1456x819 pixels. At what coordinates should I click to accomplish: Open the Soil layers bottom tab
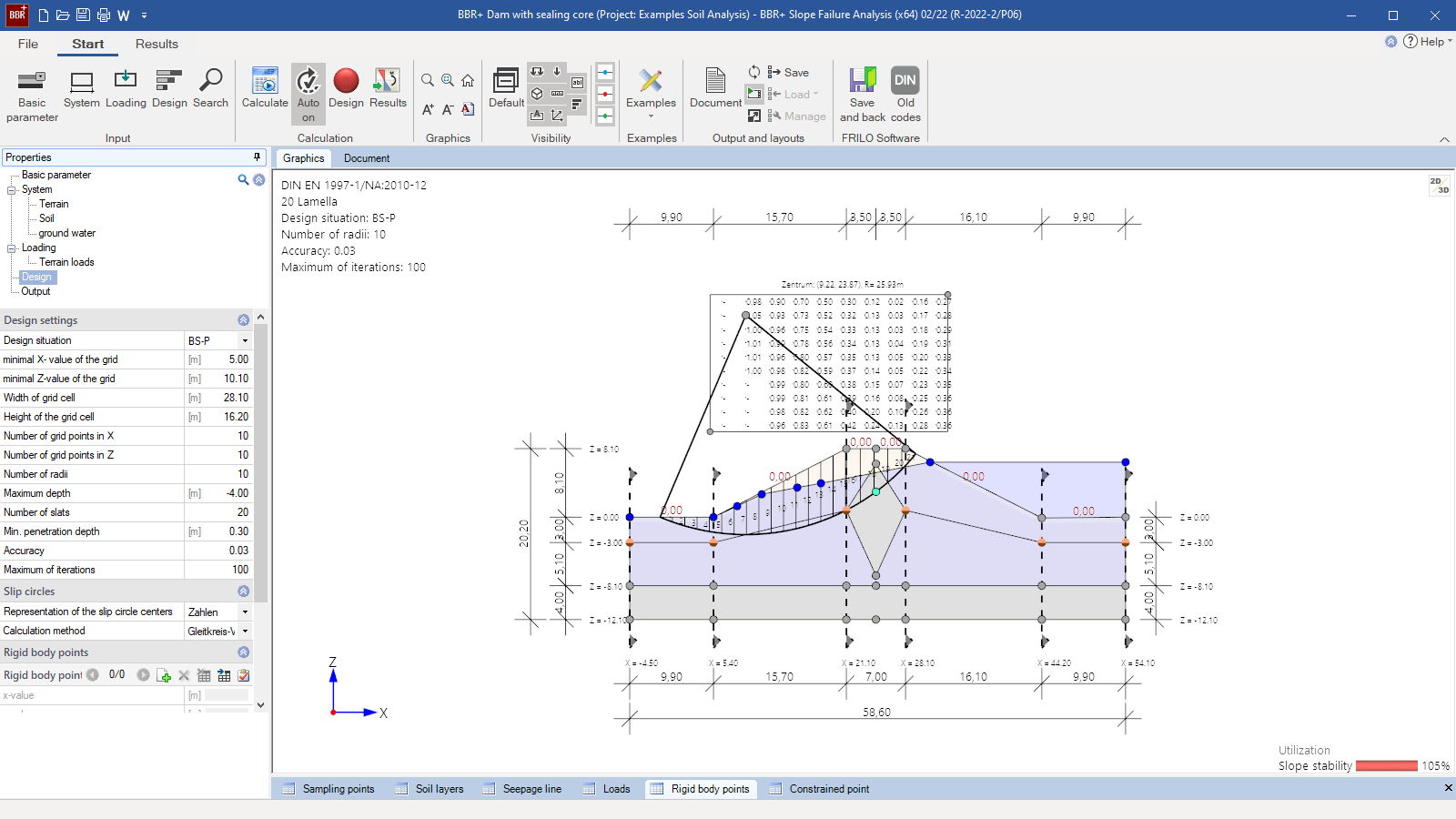(x=430, y=789)
